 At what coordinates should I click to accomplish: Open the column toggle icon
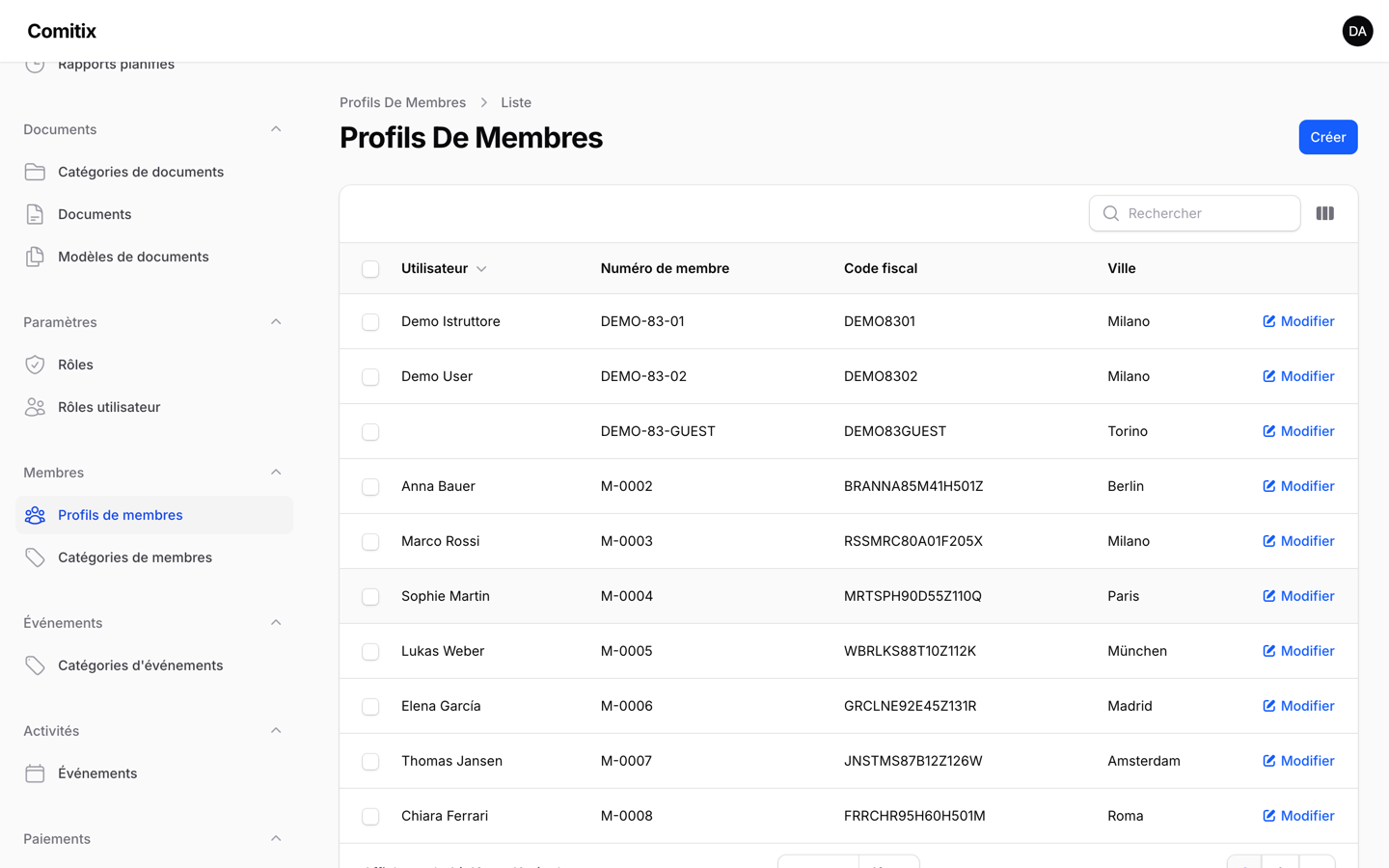[x=1325, y=213]
